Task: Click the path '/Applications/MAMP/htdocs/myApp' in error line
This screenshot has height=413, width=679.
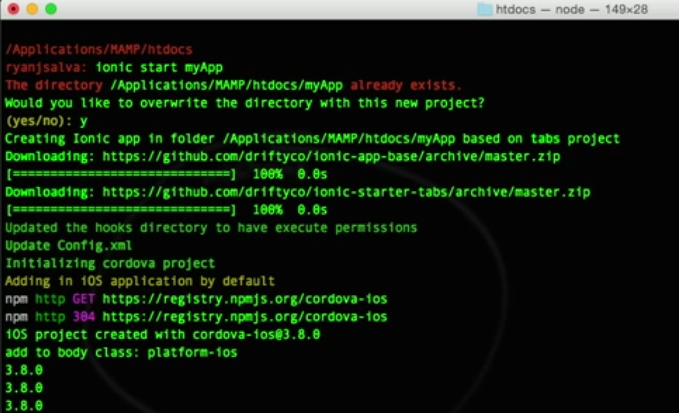Action: [226, 85]
